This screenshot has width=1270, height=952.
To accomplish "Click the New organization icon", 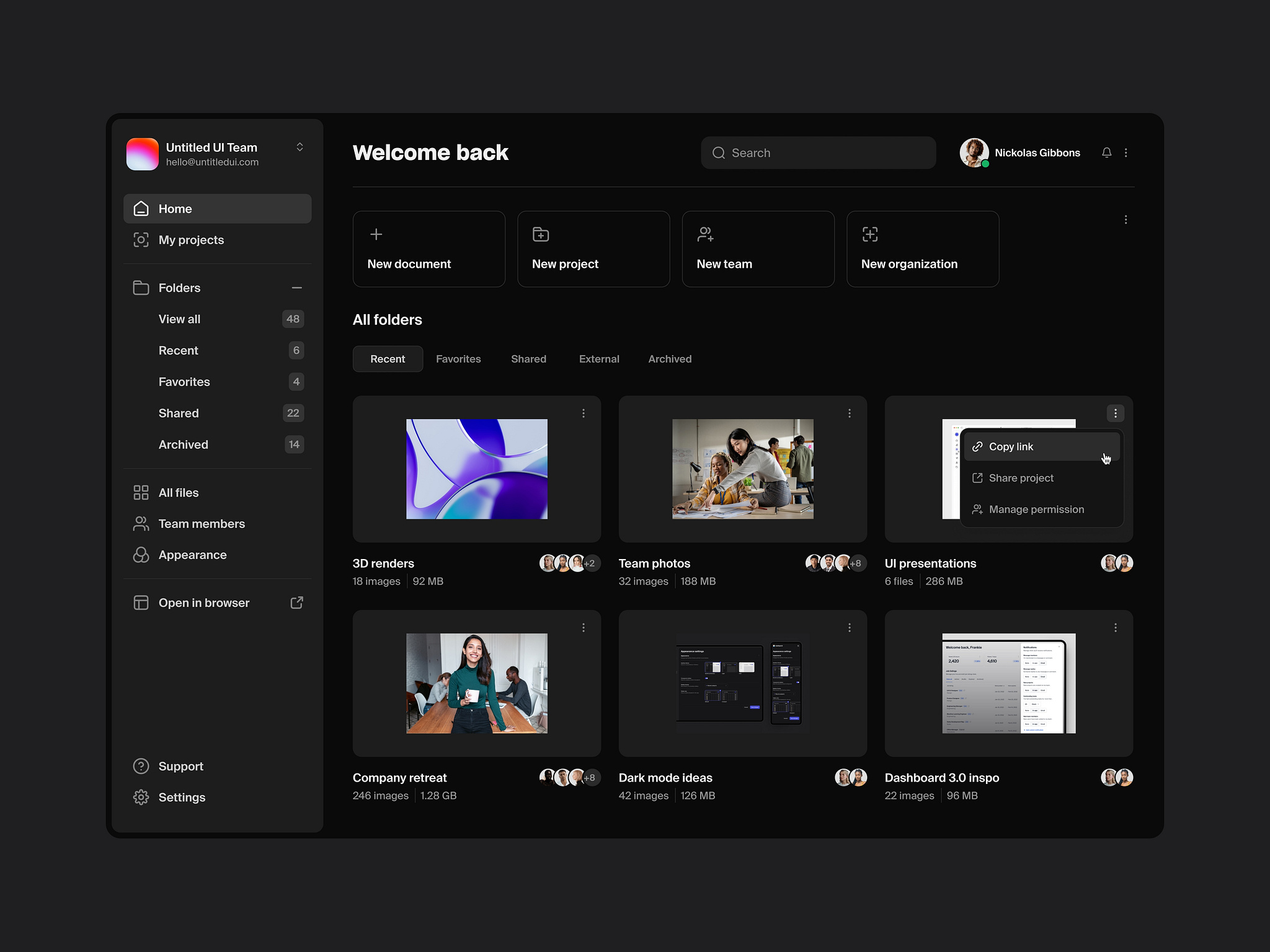I will coord(869,234).
